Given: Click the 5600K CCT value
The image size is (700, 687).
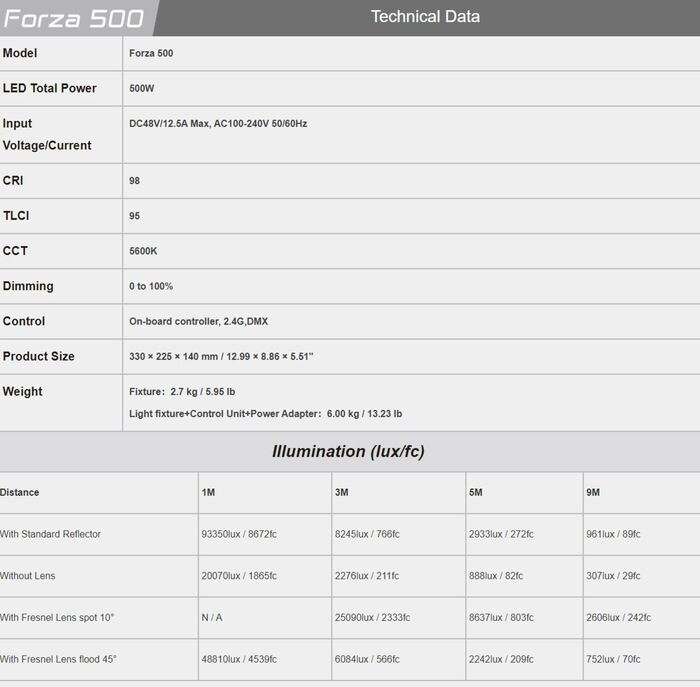Looking at the screenshot, I should click(143, 251).
